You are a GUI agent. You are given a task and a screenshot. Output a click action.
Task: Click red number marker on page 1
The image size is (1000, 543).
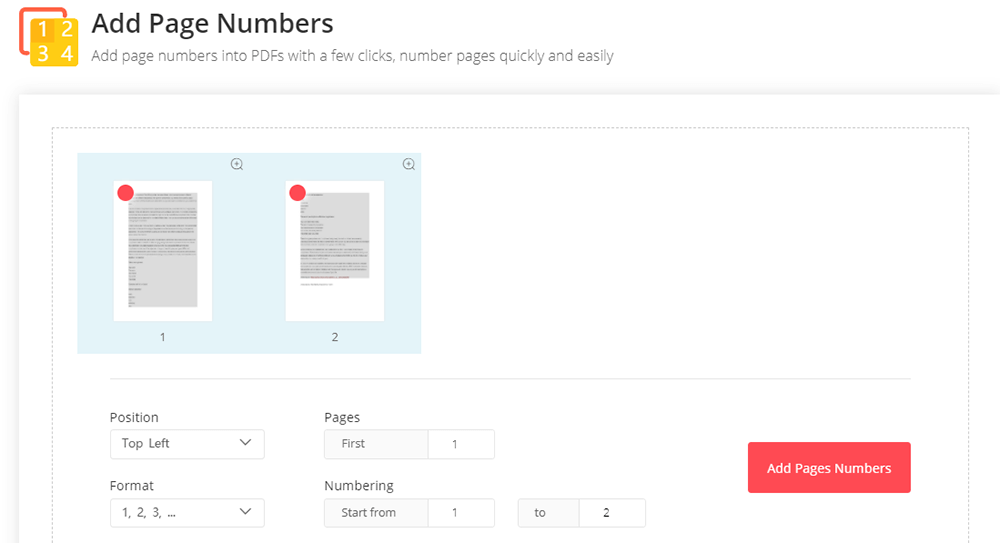click(125, 193)
